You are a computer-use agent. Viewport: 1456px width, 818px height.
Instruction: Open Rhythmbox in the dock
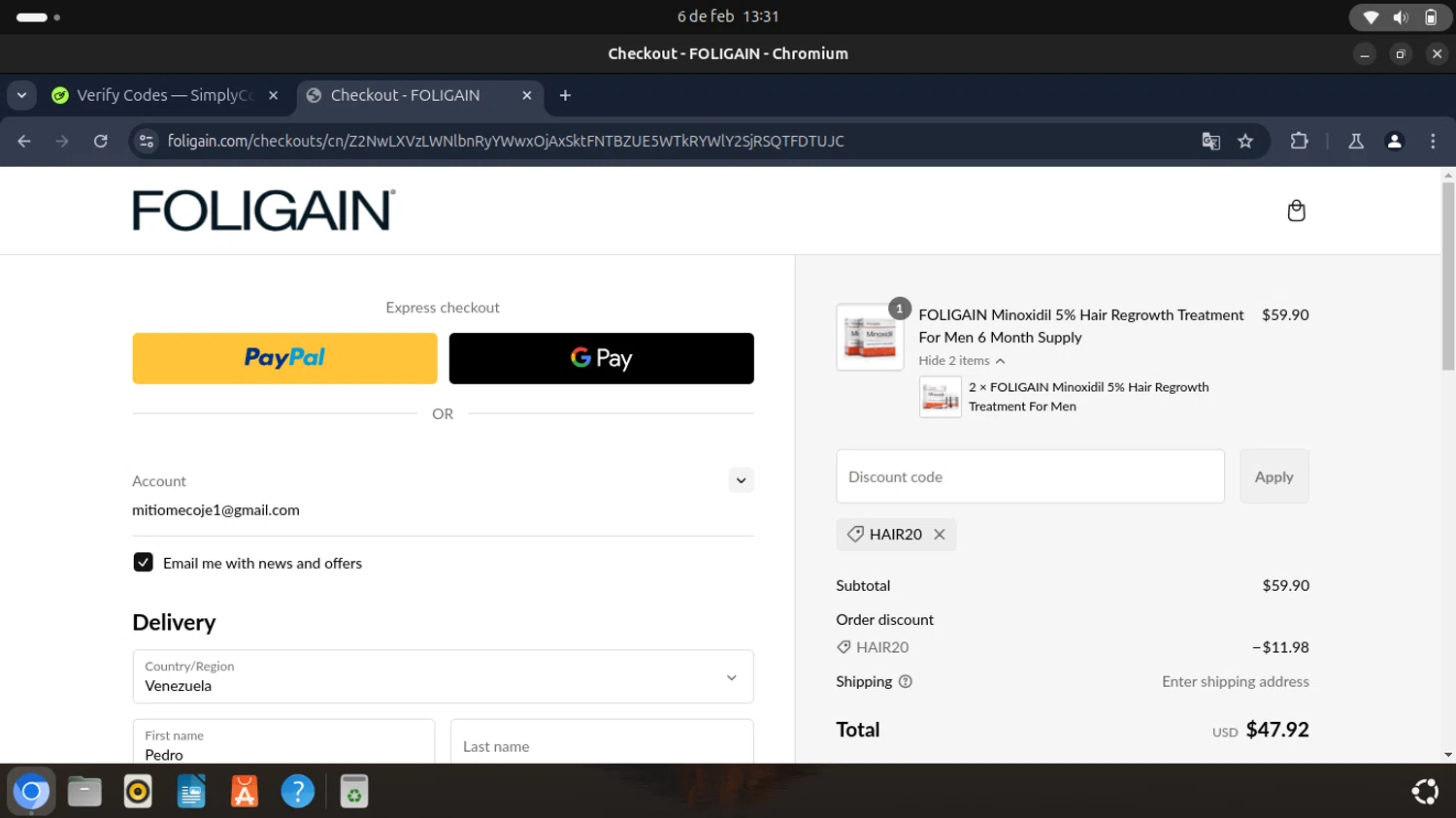[138, 792]
